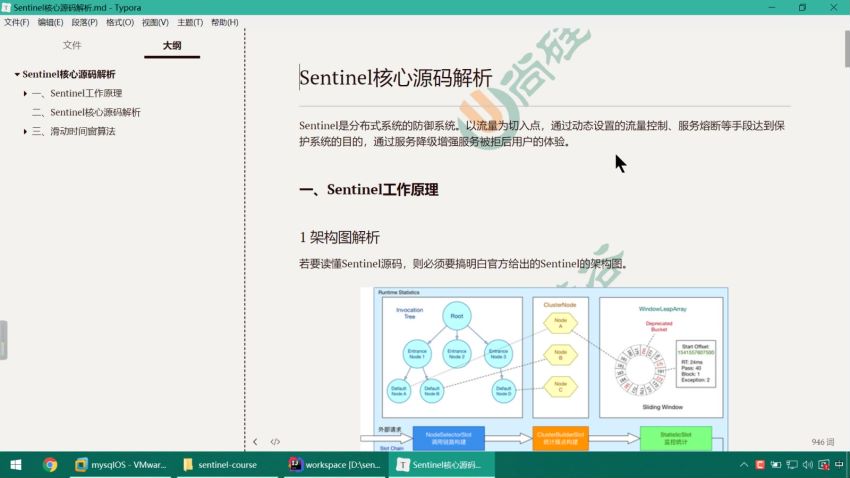Expand 三、滑动时间窗算法 outline arrow
This screenshot has width=850, height=478.
tap(25, 132)
